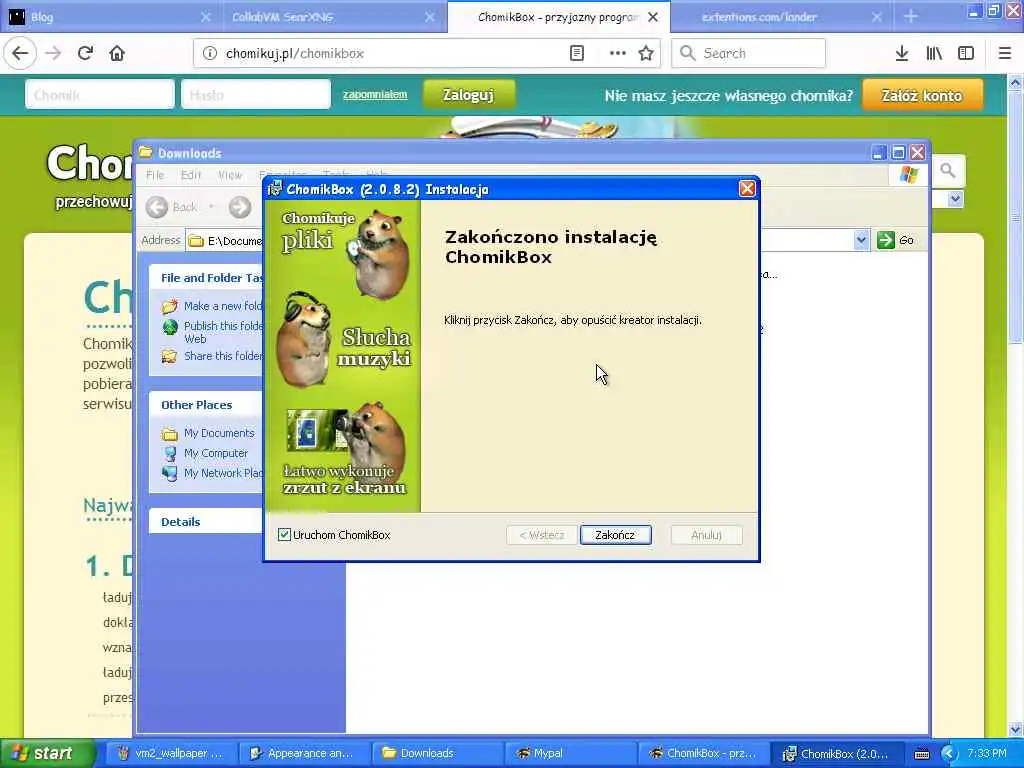Click the orange Załóż konto button

click(921, 95)
